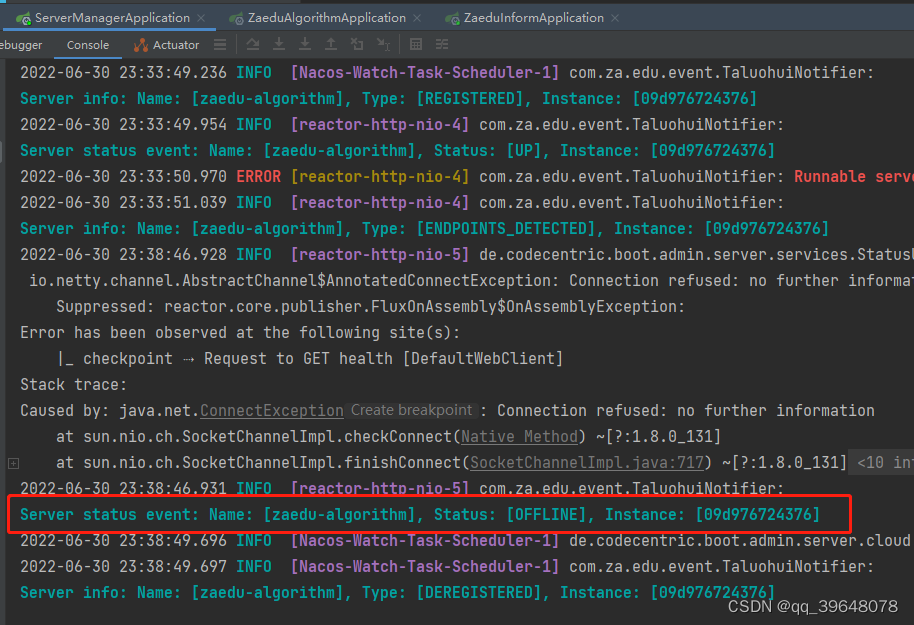Close the ServerManagerApplication tab
The image size is (914, 625).
[x=201, y=19]
